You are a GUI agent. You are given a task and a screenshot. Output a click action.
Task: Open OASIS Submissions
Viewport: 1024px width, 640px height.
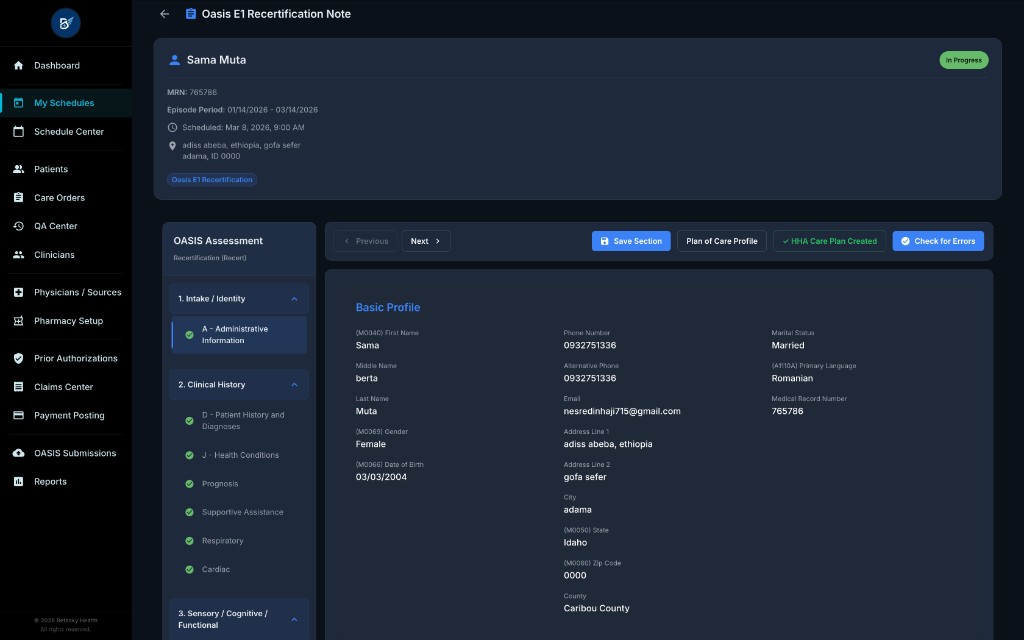66,453
